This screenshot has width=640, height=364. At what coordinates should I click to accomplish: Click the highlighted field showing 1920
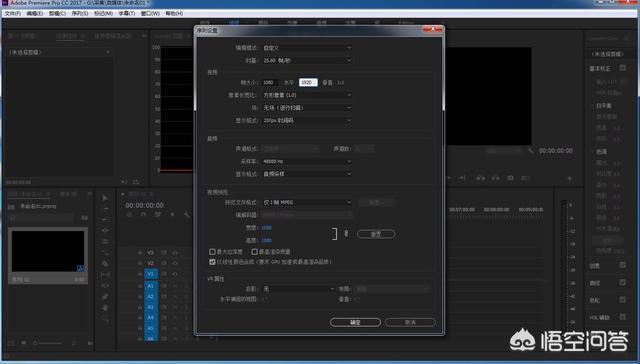tap(308, 82)
